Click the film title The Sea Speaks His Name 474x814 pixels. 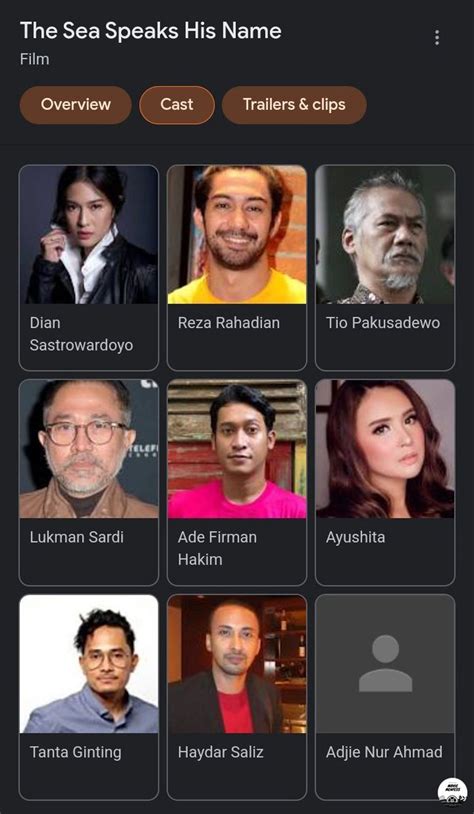(151, 31)
